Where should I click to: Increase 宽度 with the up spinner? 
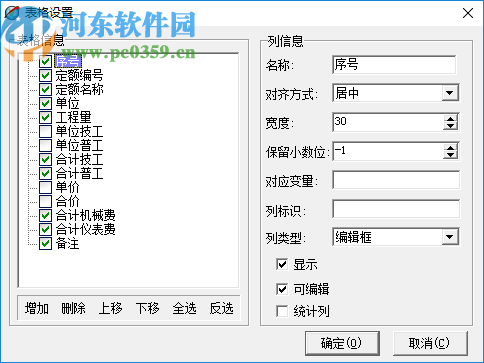[x=451, y=119]
